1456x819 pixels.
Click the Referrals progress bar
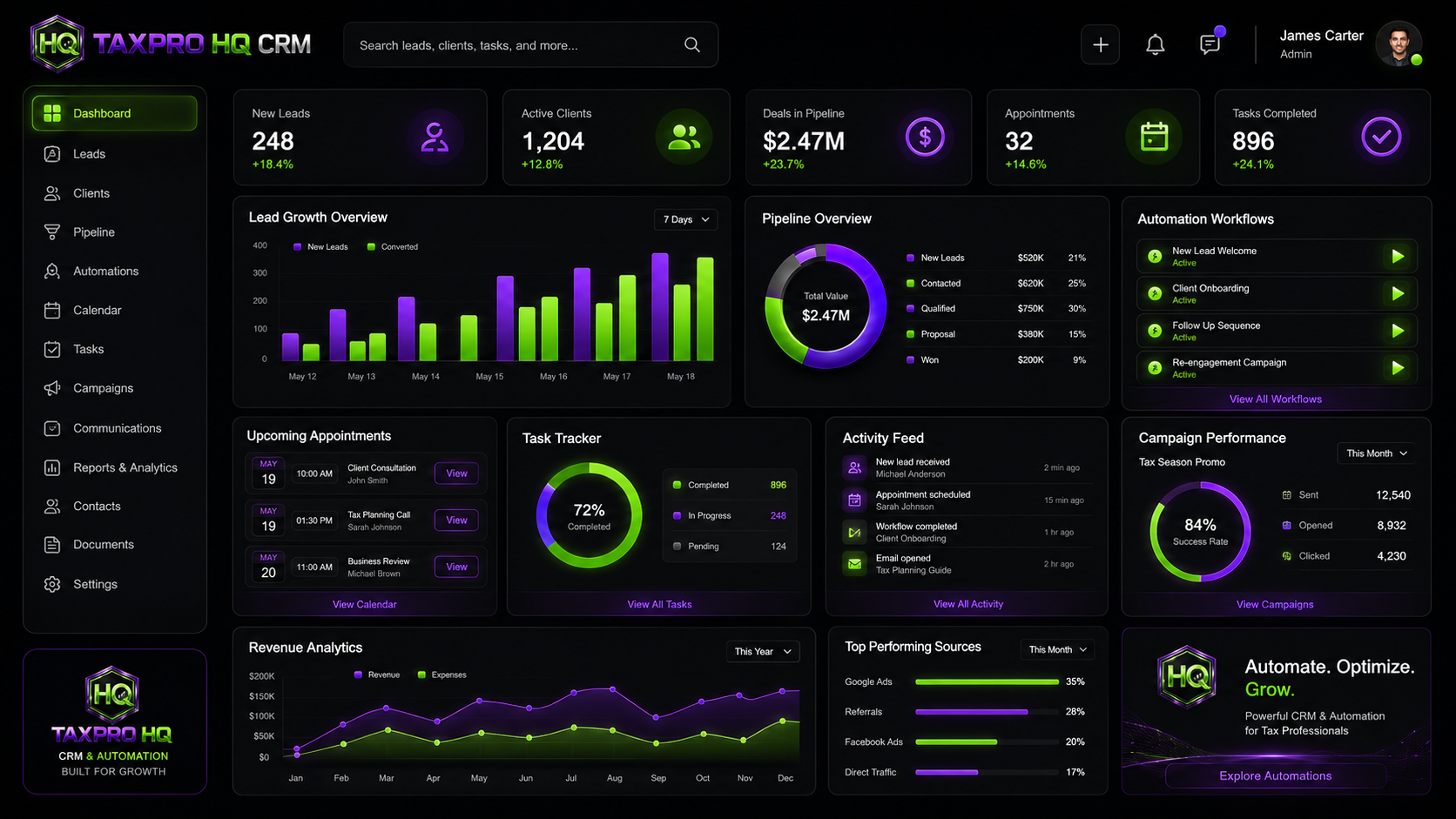coord(987,712)
